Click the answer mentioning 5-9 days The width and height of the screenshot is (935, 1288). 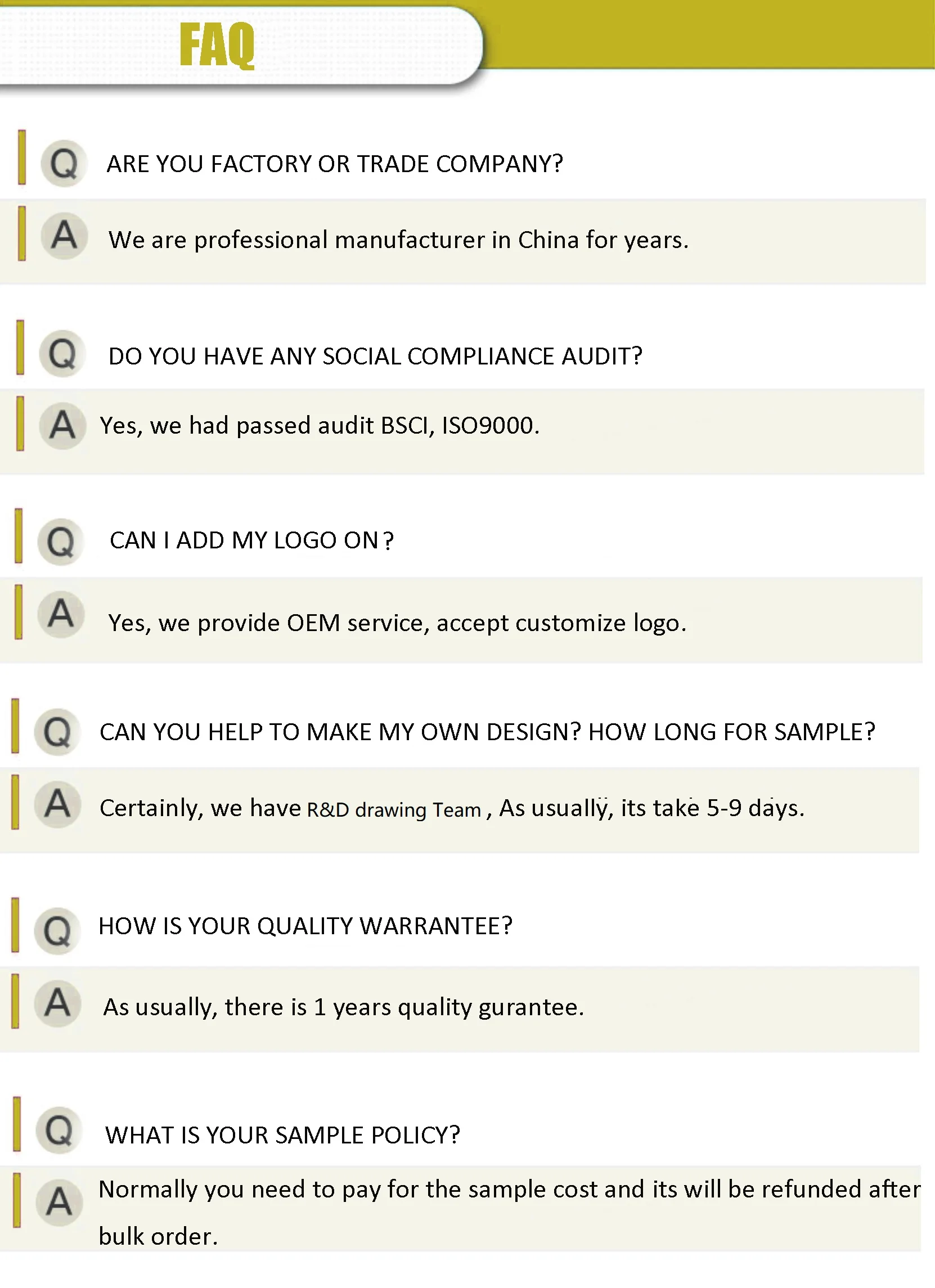[452, 808]
